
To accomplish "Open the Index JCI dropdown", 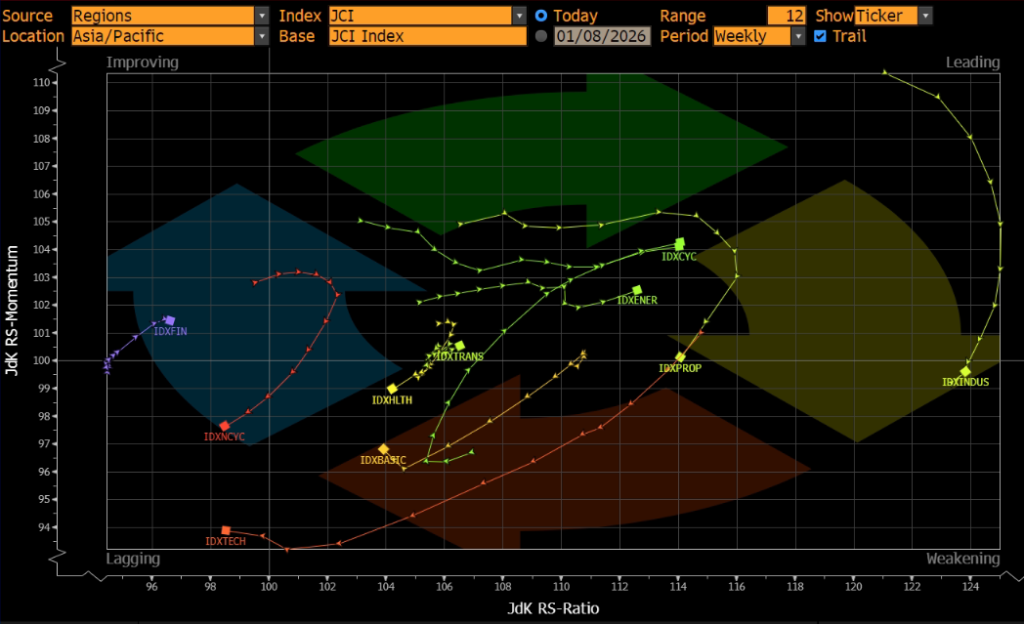I will click(x=519, y=16).
